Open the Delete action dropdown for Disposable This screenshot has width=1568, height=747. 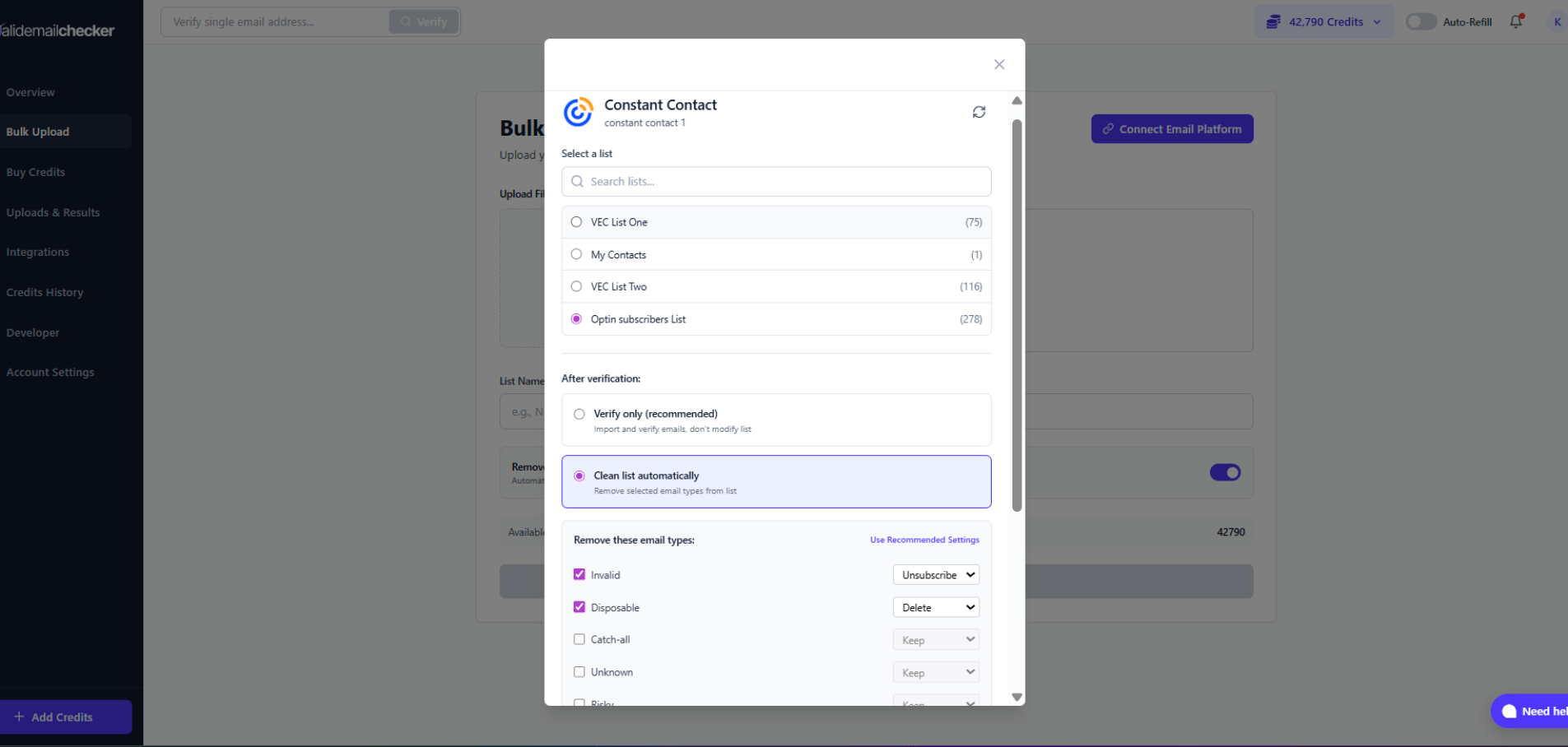pos(935,606)
